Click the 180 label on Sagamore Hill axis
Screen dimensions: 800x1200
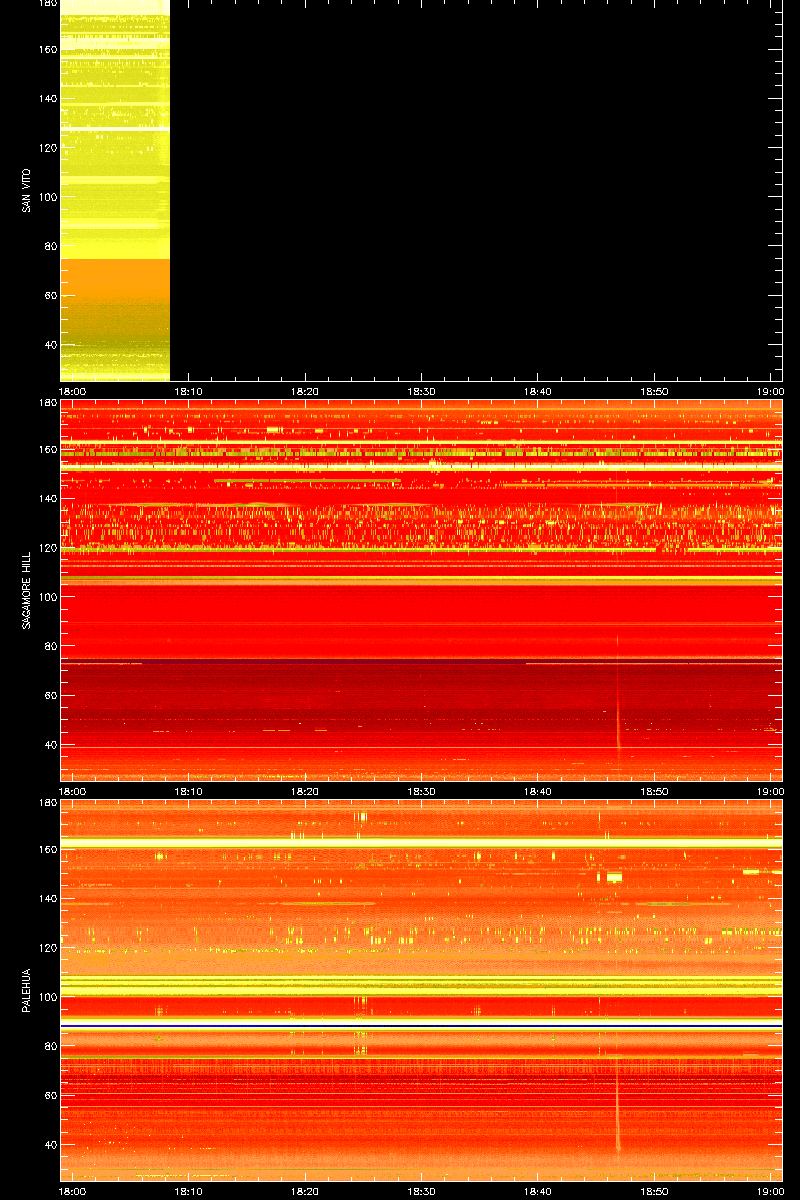click(x=47, y=403)
